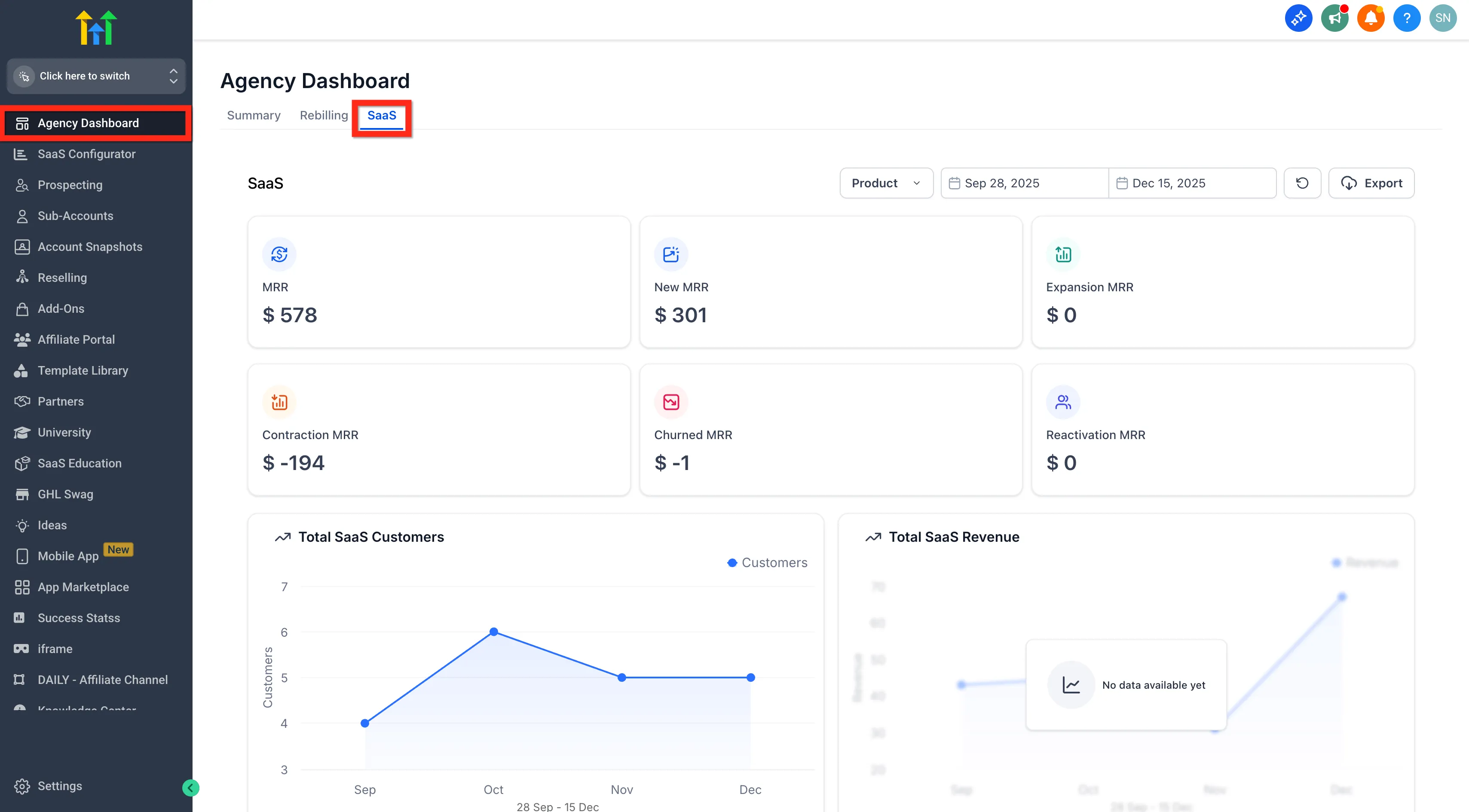
Task: Expand the 'Click here to switch' account switcher
Action: (95, 76)
